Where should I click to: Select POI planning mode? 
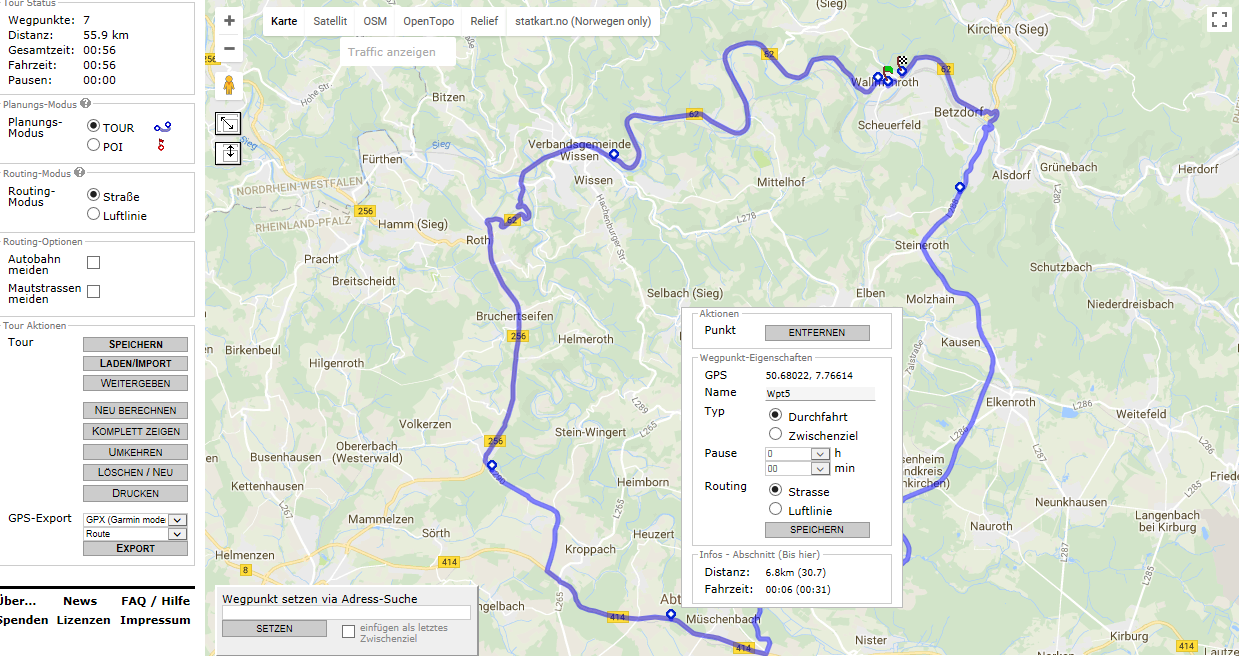(94, 145)
